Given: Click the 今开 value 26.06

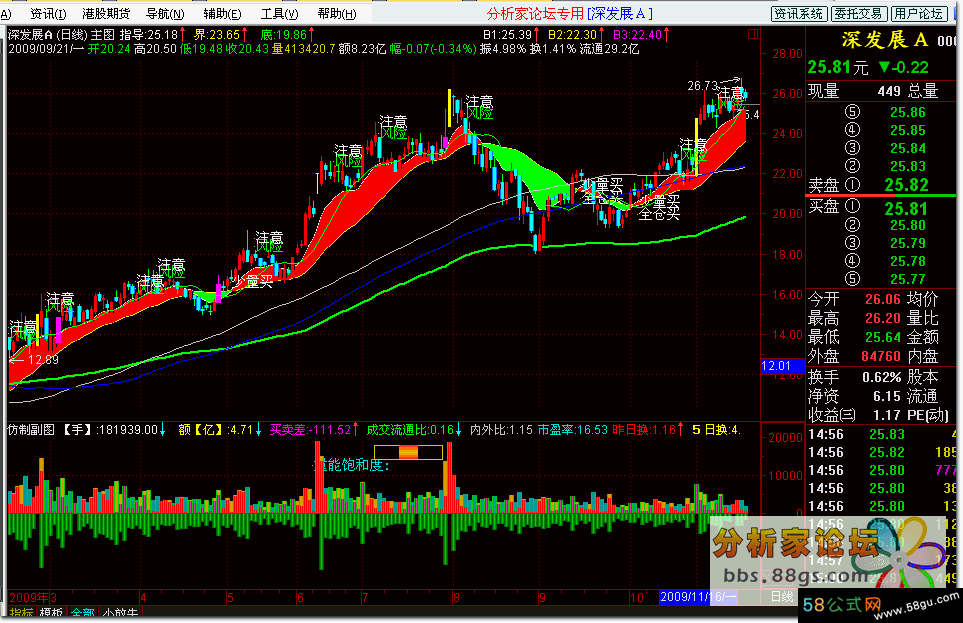Looking at the screenshot, I should (883, 299).
